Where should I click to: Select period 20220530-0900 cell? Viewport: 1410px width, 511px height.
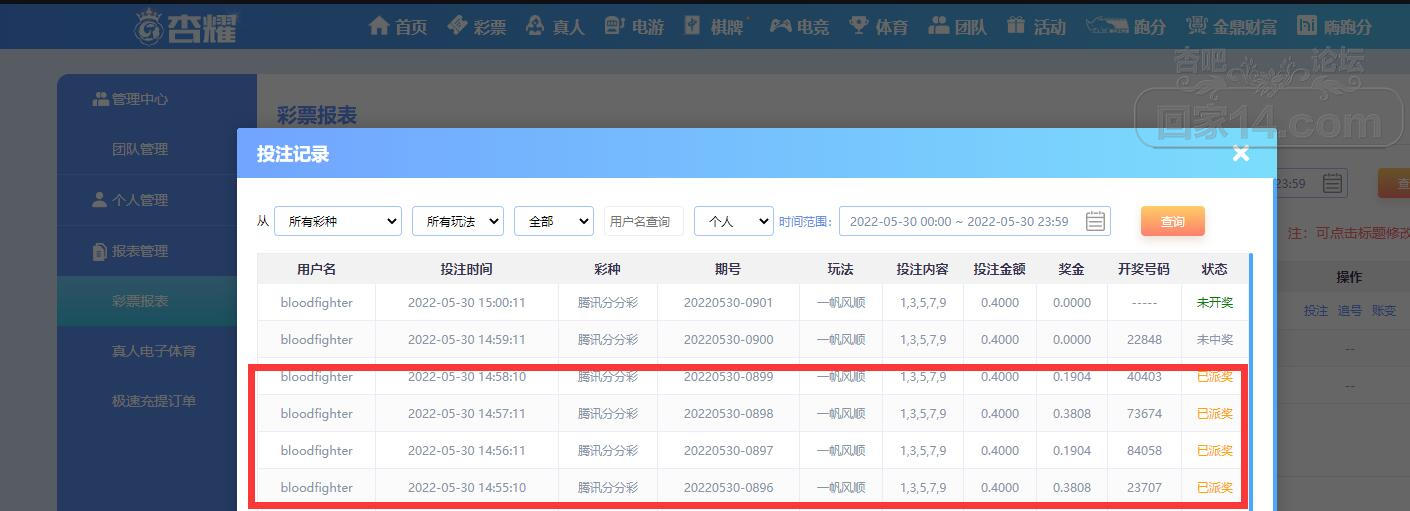coord(728,339)
